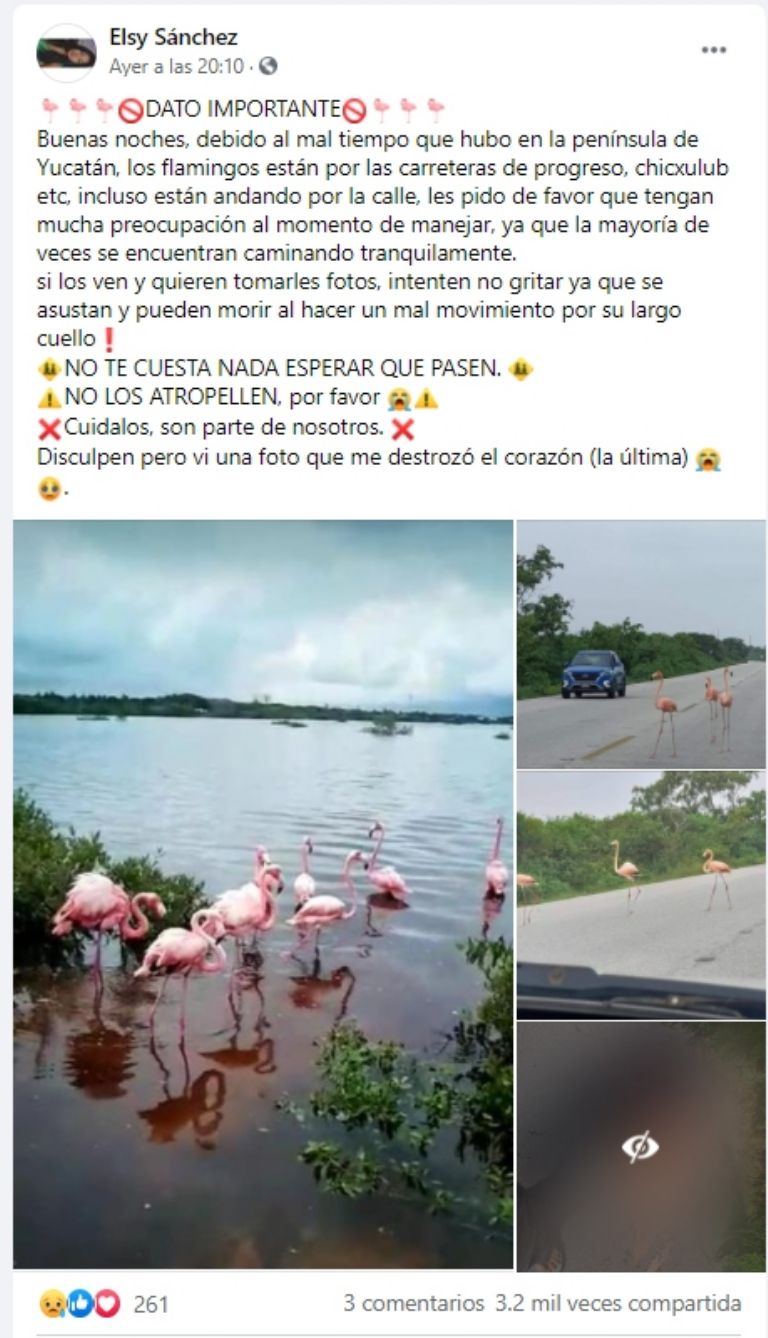Open photo of flamingos near blue car
Image resolution: width=768 pixels, height=1338 pixels.
pos(641,644)
